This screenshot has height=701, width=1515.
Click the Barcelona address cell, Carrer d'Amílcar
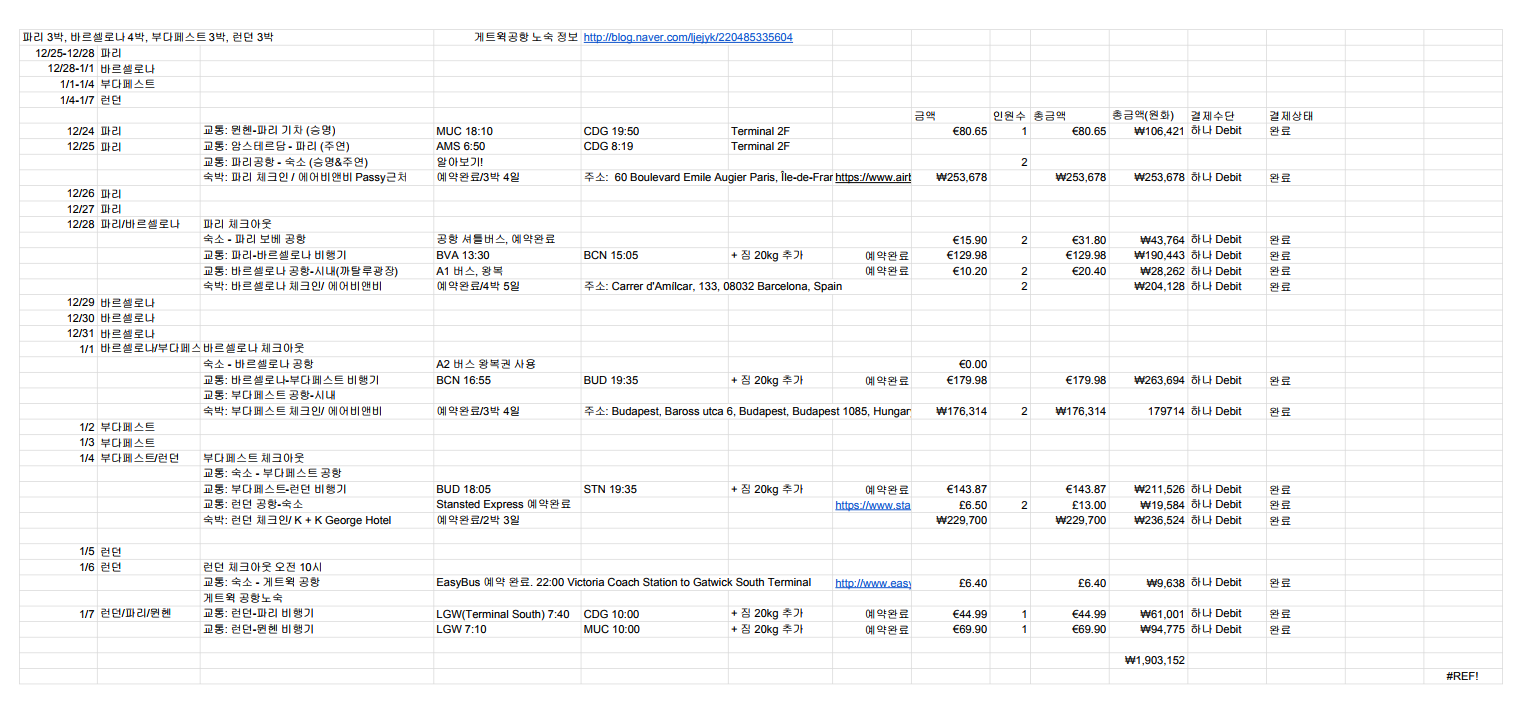click(712, 287)
